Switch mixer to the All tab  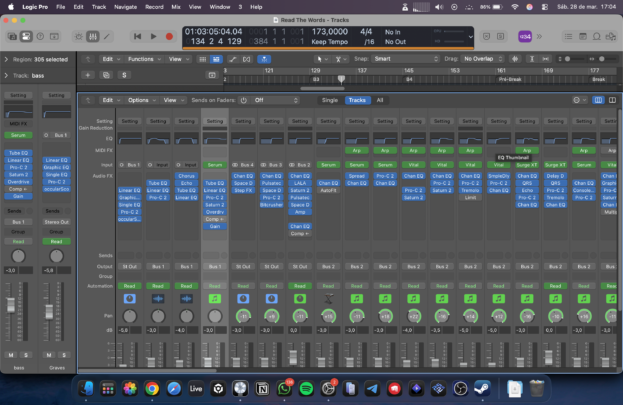point(380,100)
